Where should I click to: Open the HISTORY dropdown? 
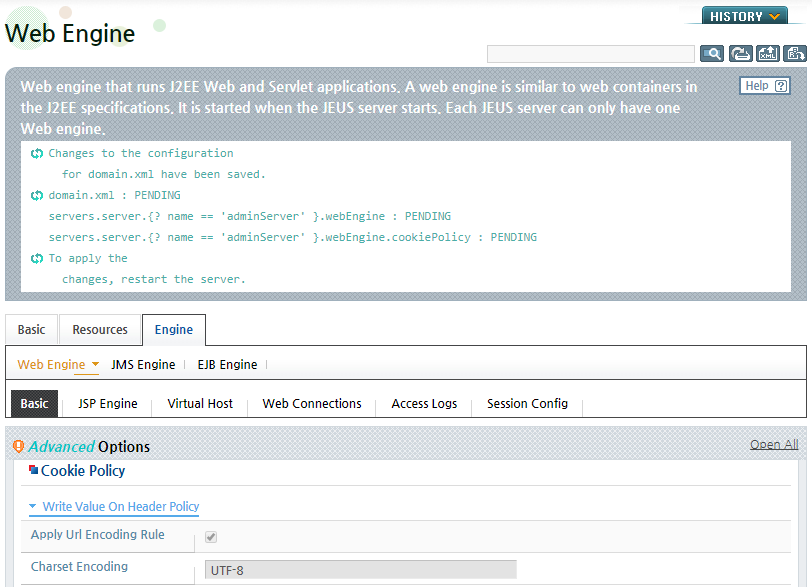(x=745, y=16)
